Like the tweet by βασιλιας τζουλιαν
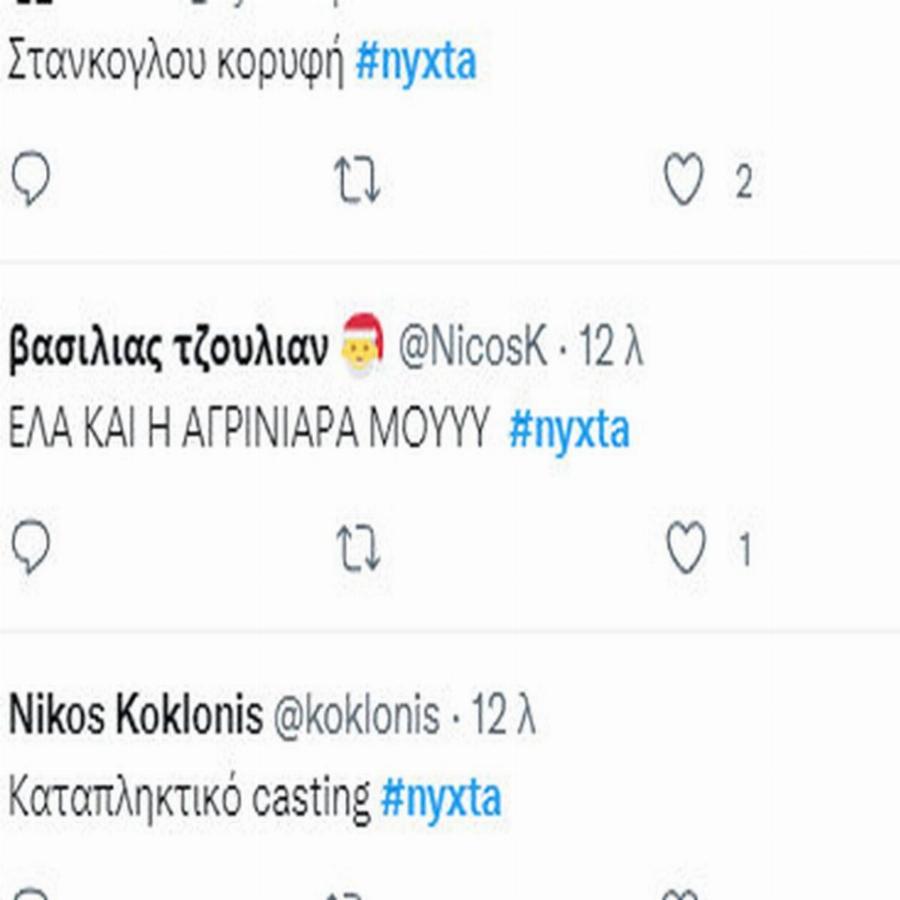The image size is (900, 900). (x=685, y=548)
